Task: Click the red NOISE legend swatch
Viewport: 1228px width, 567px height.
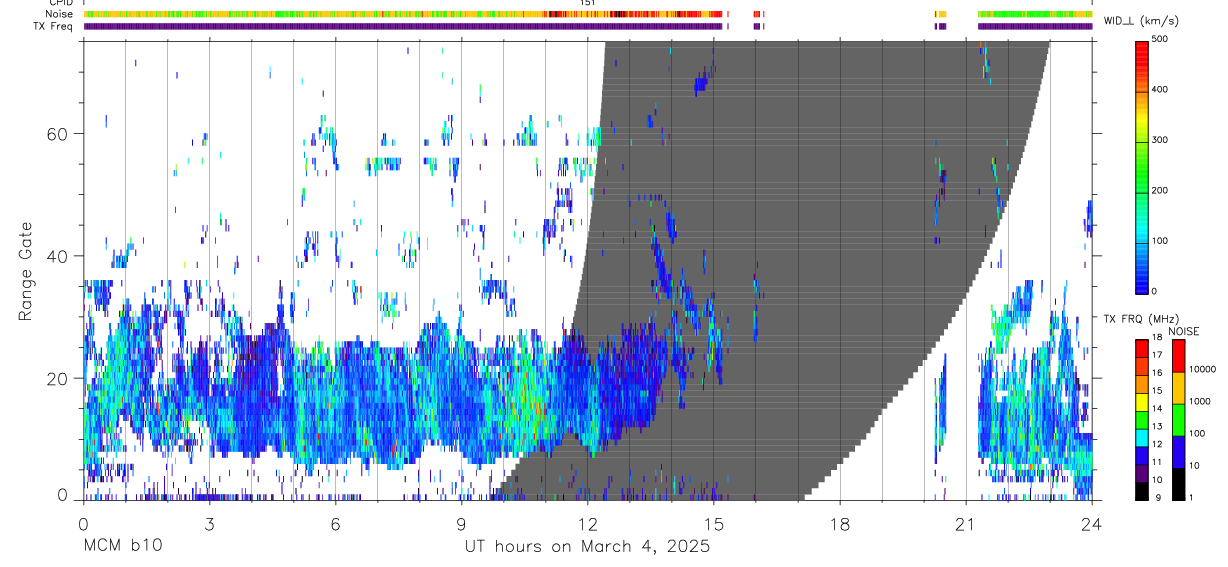Action: pyautogui.click(x=1178, y=356)
